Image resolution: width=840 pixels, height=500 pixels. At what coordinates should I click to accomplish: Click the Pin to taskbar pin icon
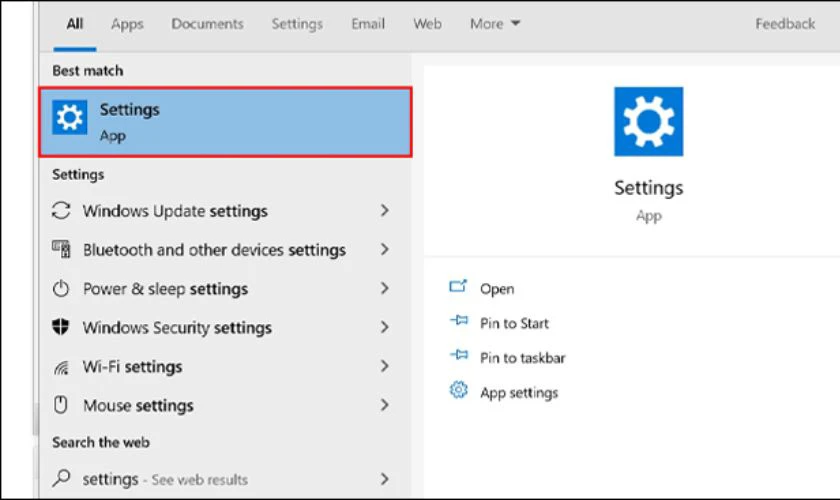click(x=459, y=355)
